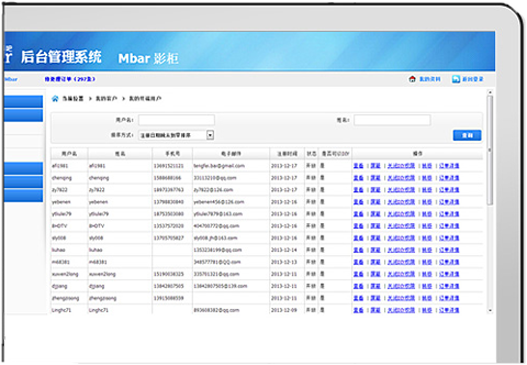Click afl1981 in the 用户名 column
527x365 pixels.
[60, 166]
